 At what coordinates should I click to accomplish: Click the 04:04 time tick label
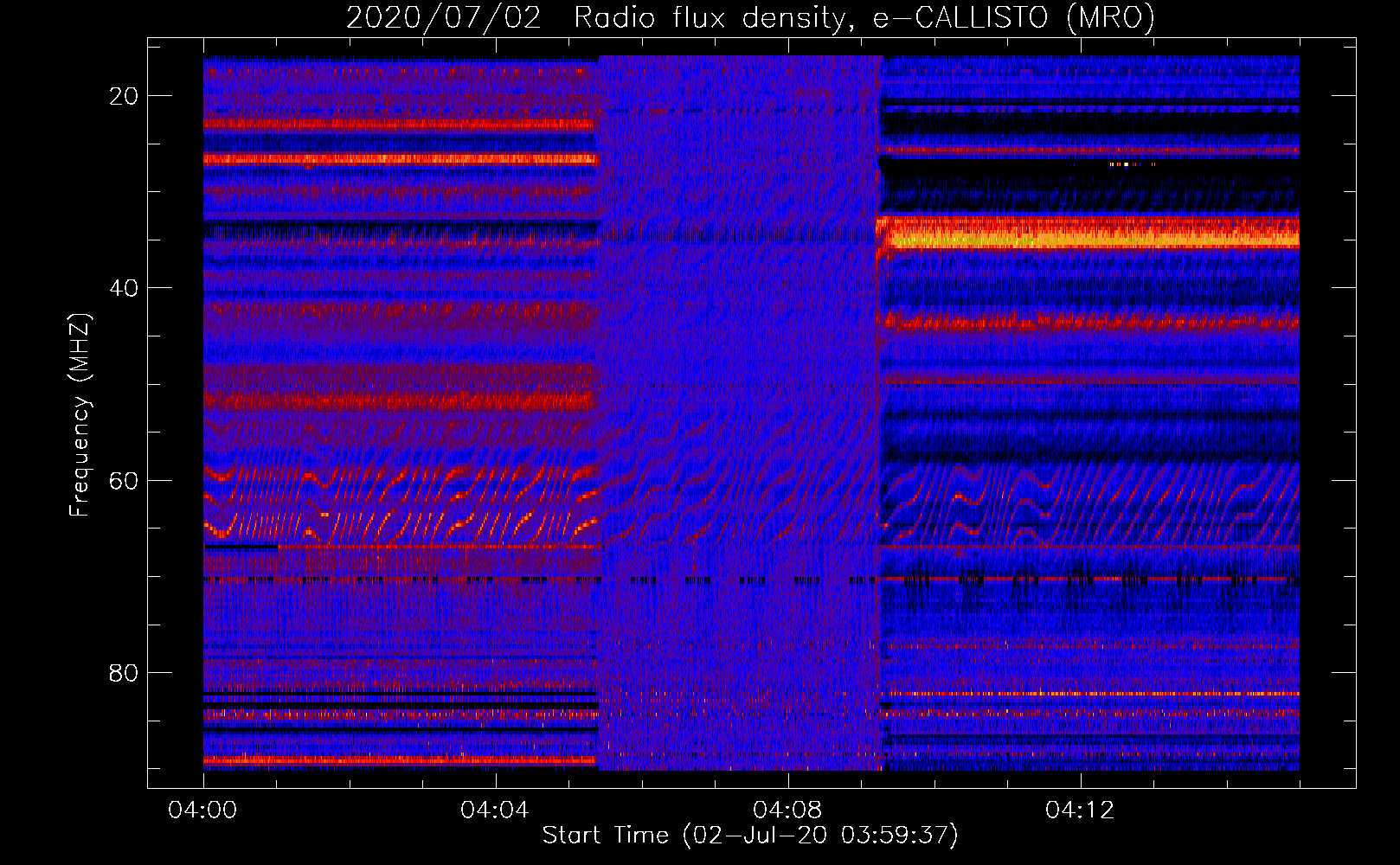495,811
